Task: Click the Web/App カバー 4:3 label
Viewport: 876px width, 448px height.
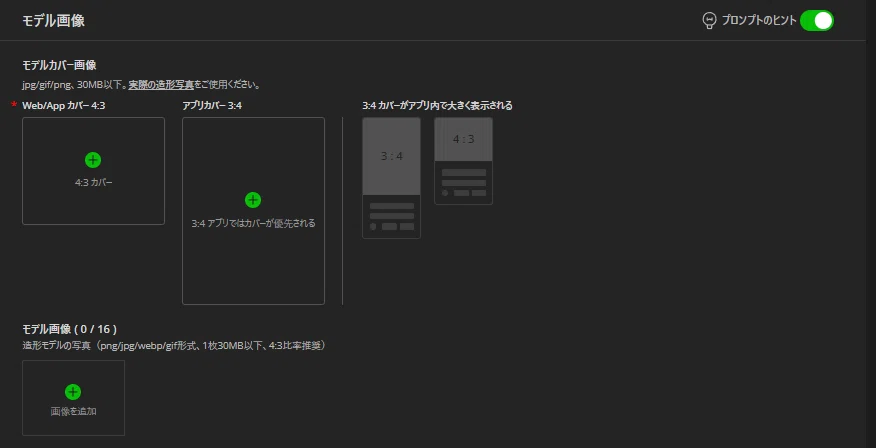Action: point(64,106)
